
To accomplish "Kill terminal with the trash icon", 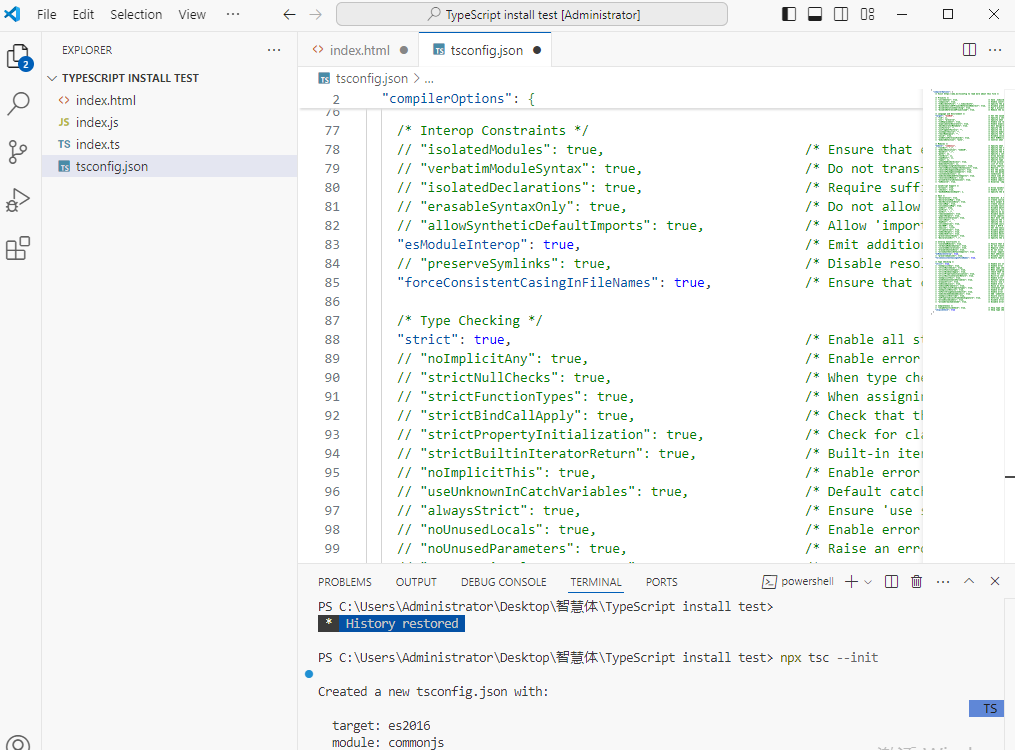I will (917, 582).
